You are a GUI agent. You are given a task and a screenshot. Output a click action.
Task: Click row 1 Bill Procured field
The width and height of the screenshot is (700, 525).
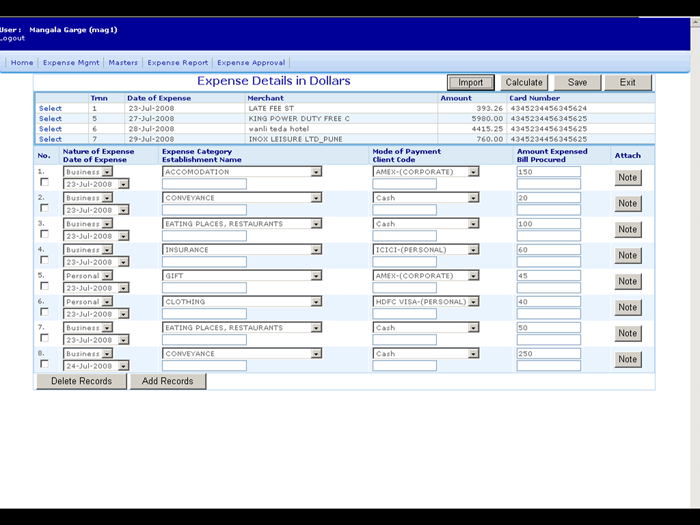pos(549,184)
